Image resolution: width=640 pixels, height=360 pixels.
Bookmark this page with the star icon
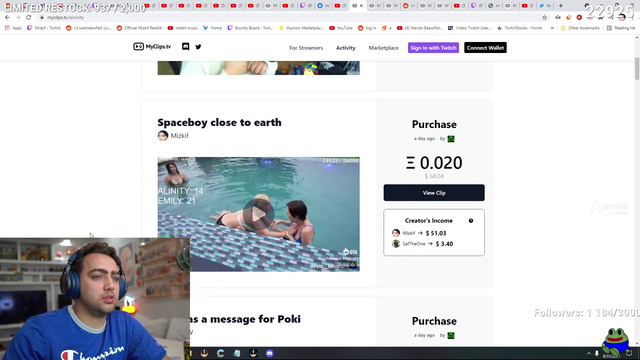544,18
